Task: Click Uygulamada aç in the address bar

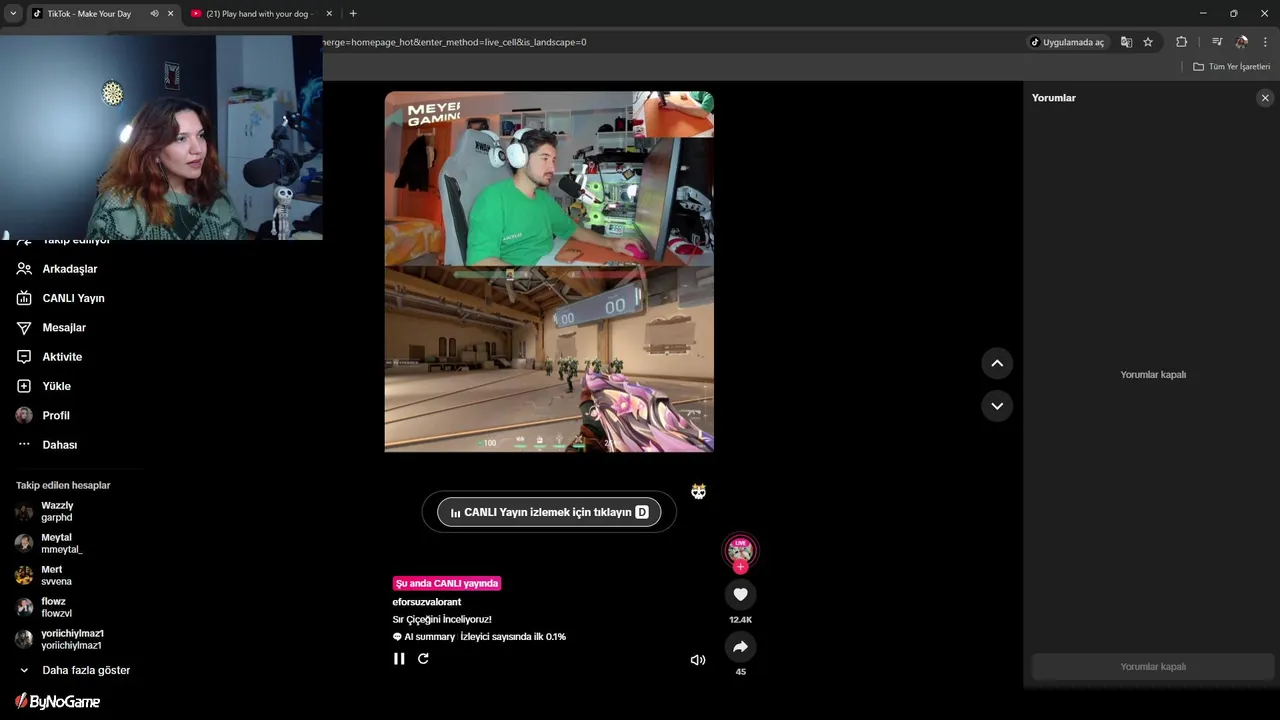Action: click(1067, 42)
